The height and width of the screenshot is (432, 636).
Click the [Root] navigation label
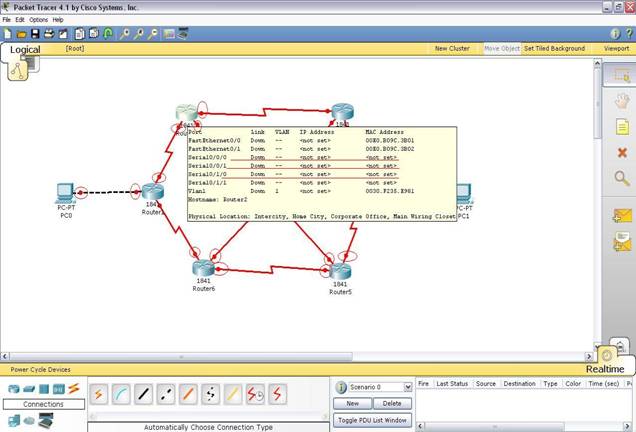(x=75, y=48)
